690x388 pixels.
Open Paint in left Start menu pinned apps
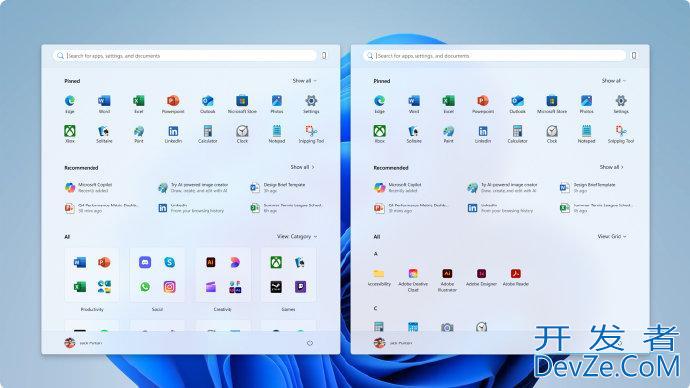point(139,134)
